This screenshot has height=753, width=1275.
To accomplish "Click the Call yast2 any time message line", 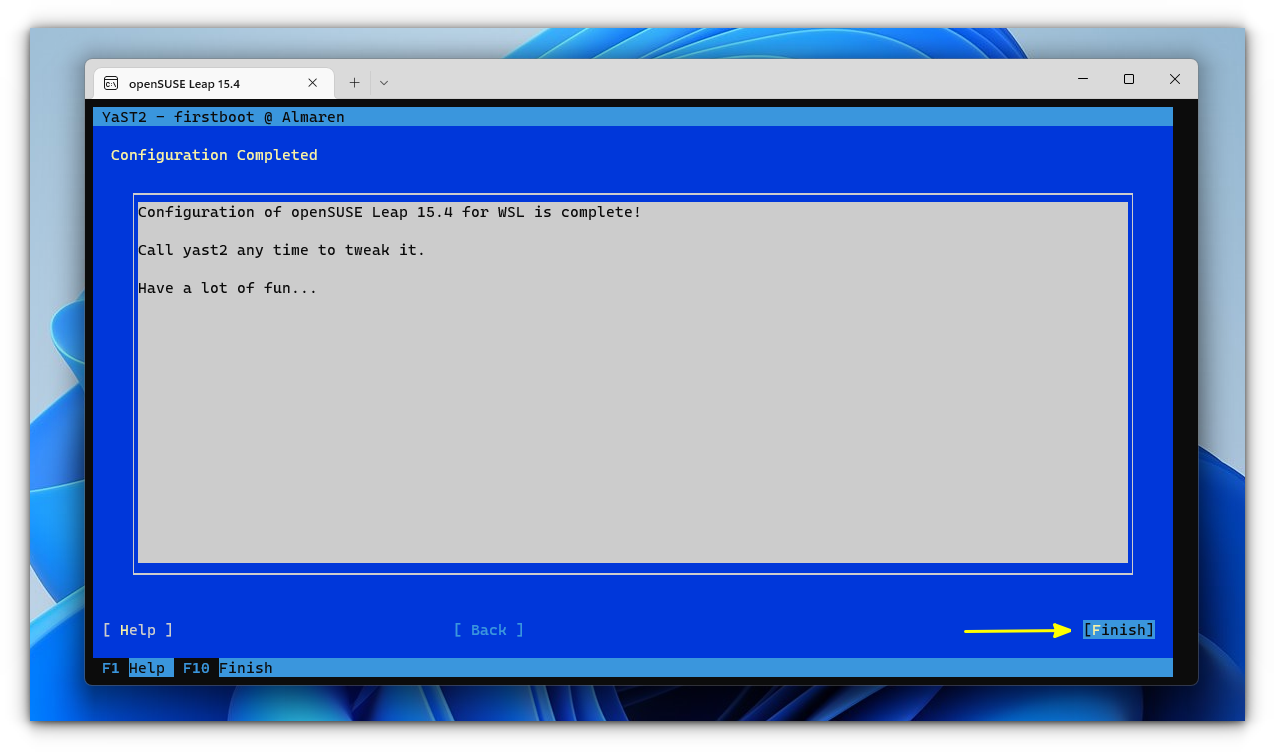I will [280, 250].
